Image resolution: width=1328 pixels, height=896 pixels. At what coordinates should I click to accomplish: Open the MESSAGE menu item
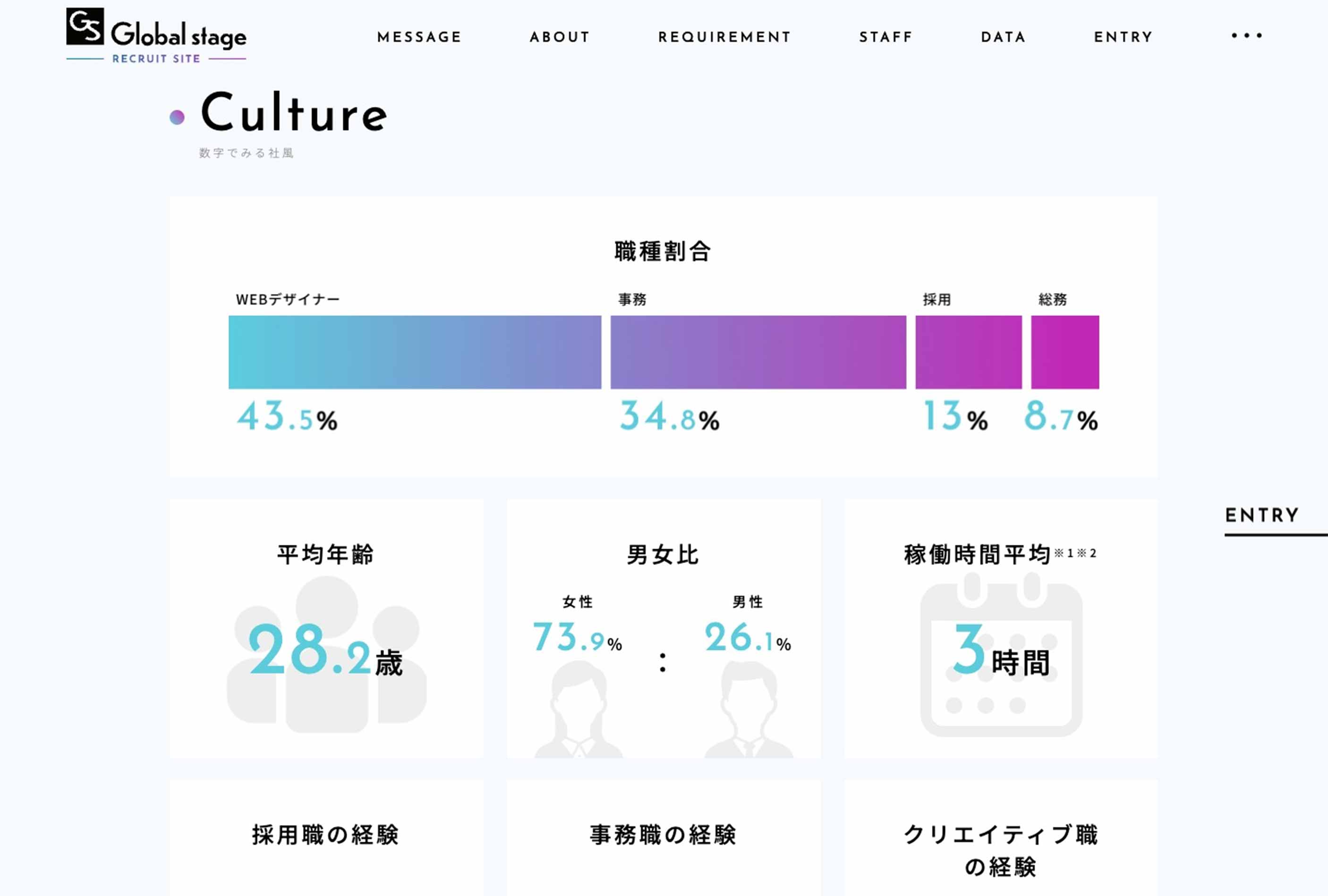click(419, 37)
